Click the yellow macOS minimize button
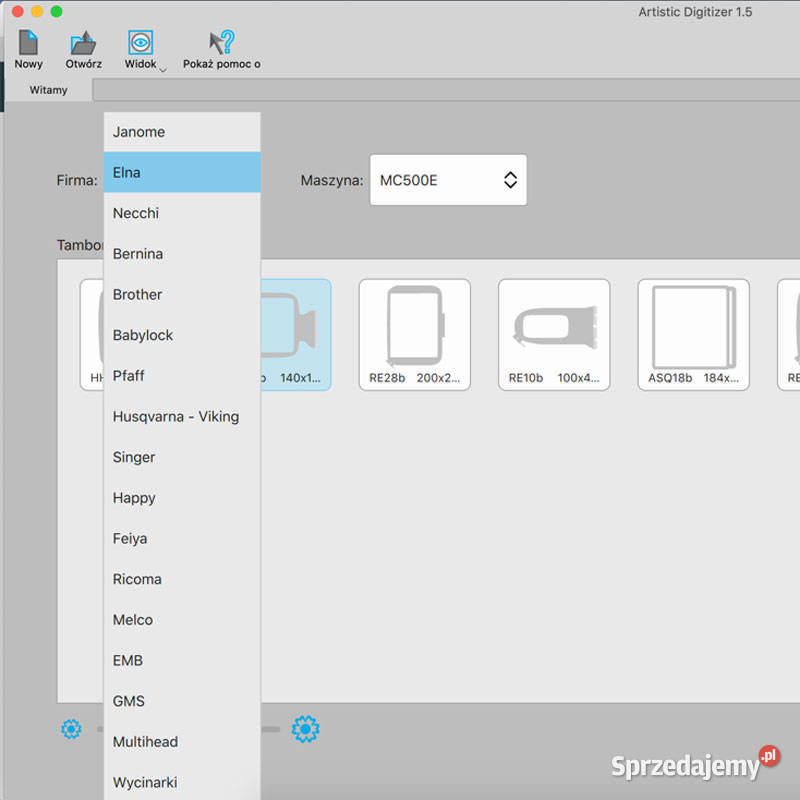 37,11
